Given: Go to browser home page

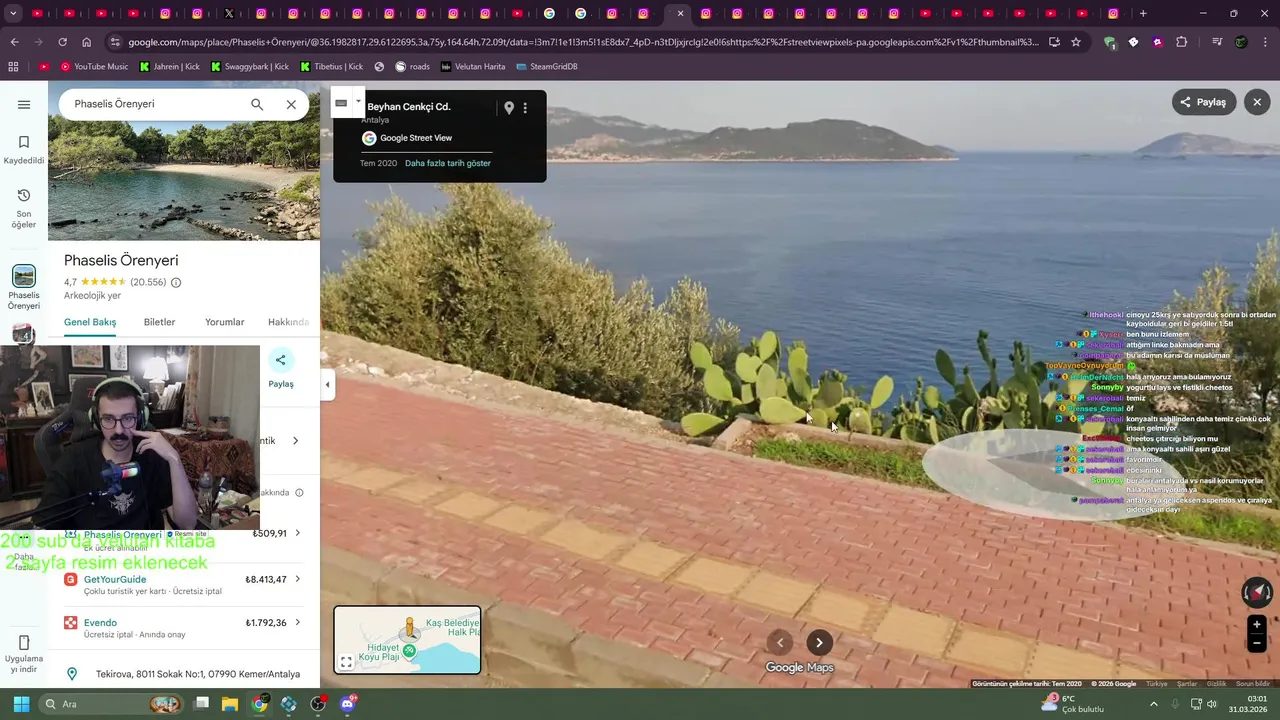Looking at the screenshot, I should click(x=86, y=42).
